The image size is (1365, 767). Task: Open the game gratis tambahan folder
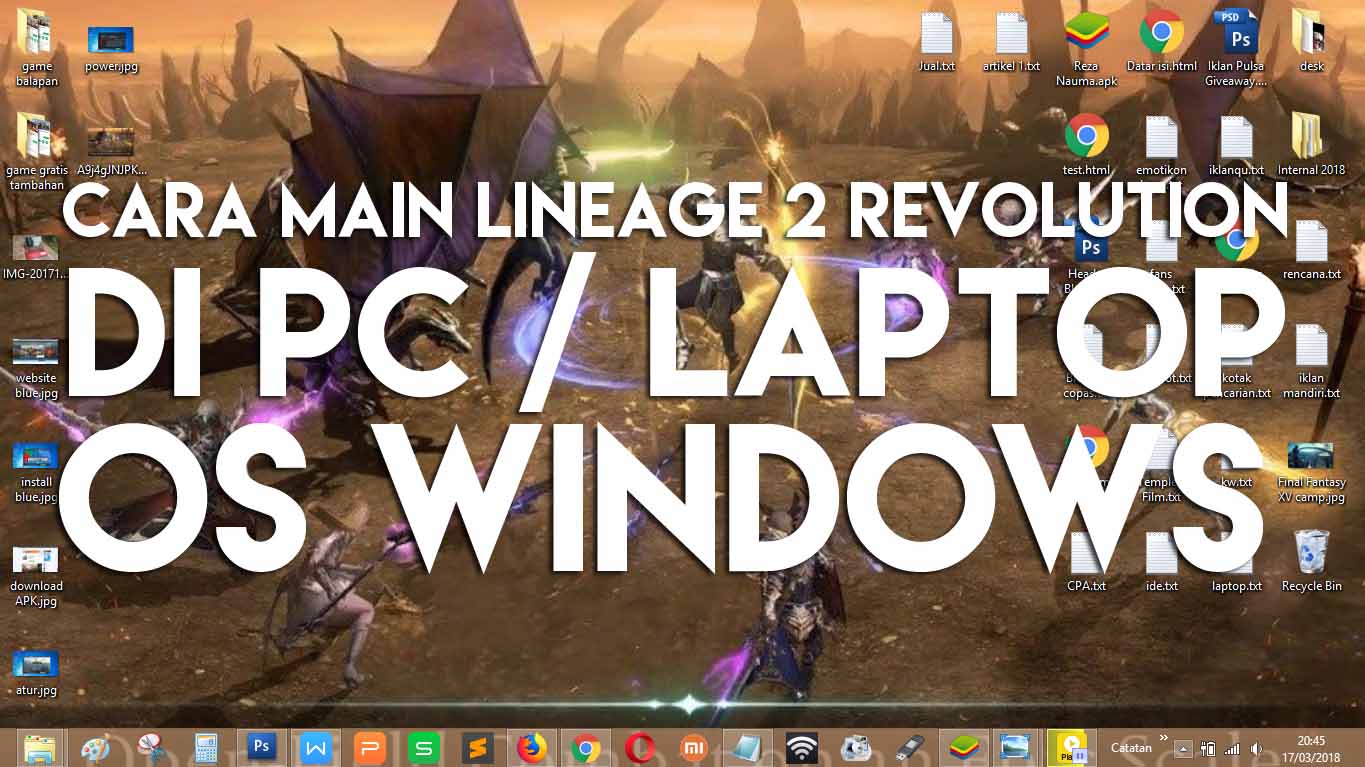click(x=37, y=152)
